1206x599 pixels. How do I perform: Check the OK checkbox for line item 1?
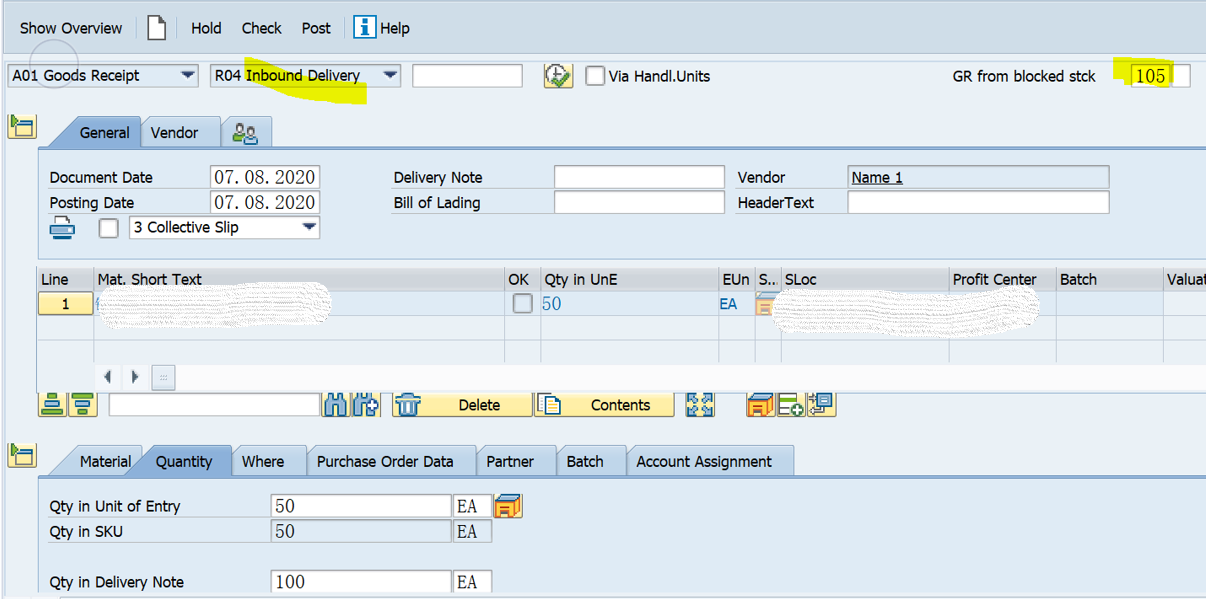pos(520,303)
